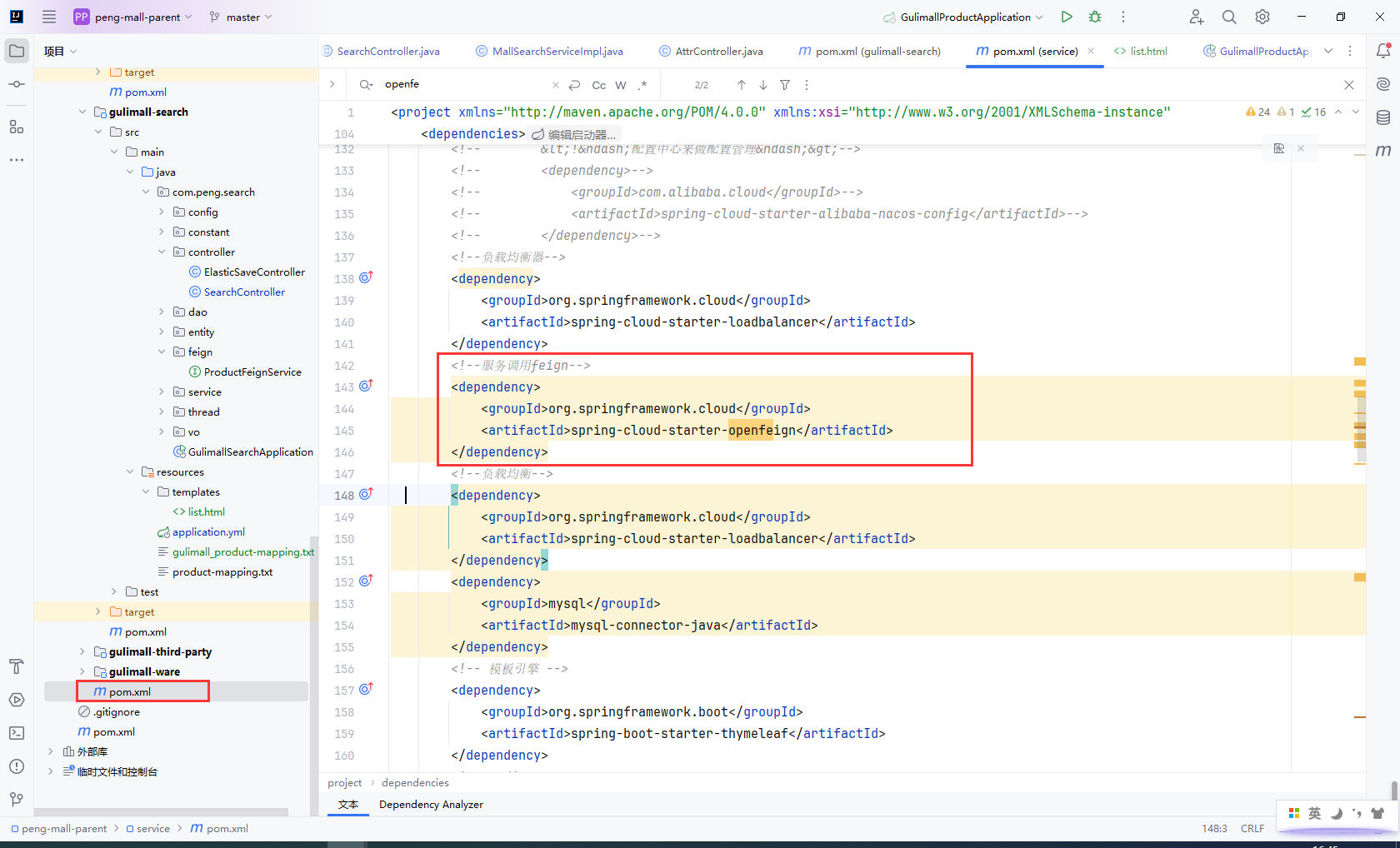Expand the config package

click(x=162, y=212)
